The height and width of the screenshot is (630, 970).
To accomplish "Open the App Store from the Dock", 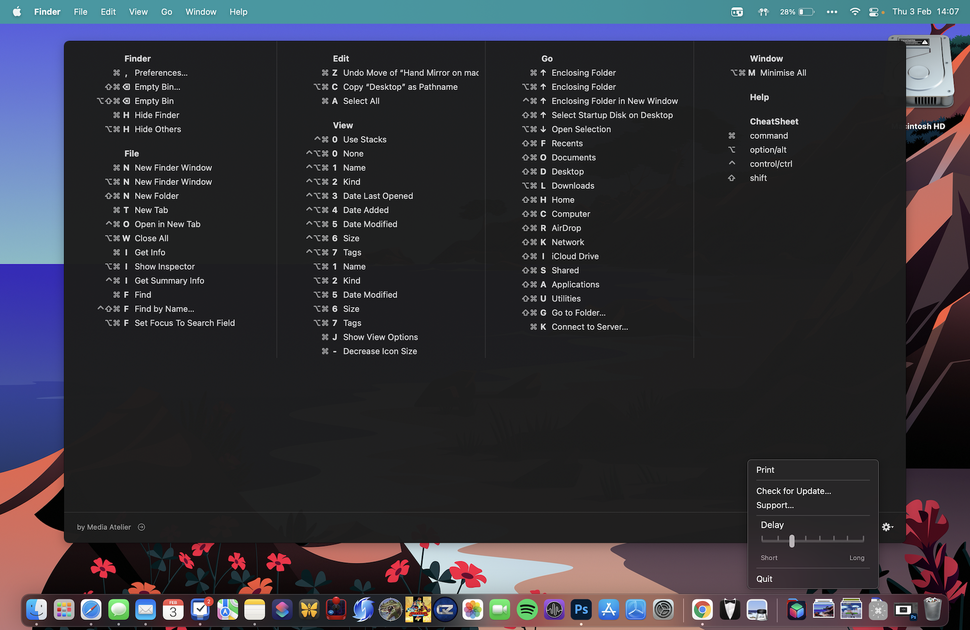I will 609,609.
